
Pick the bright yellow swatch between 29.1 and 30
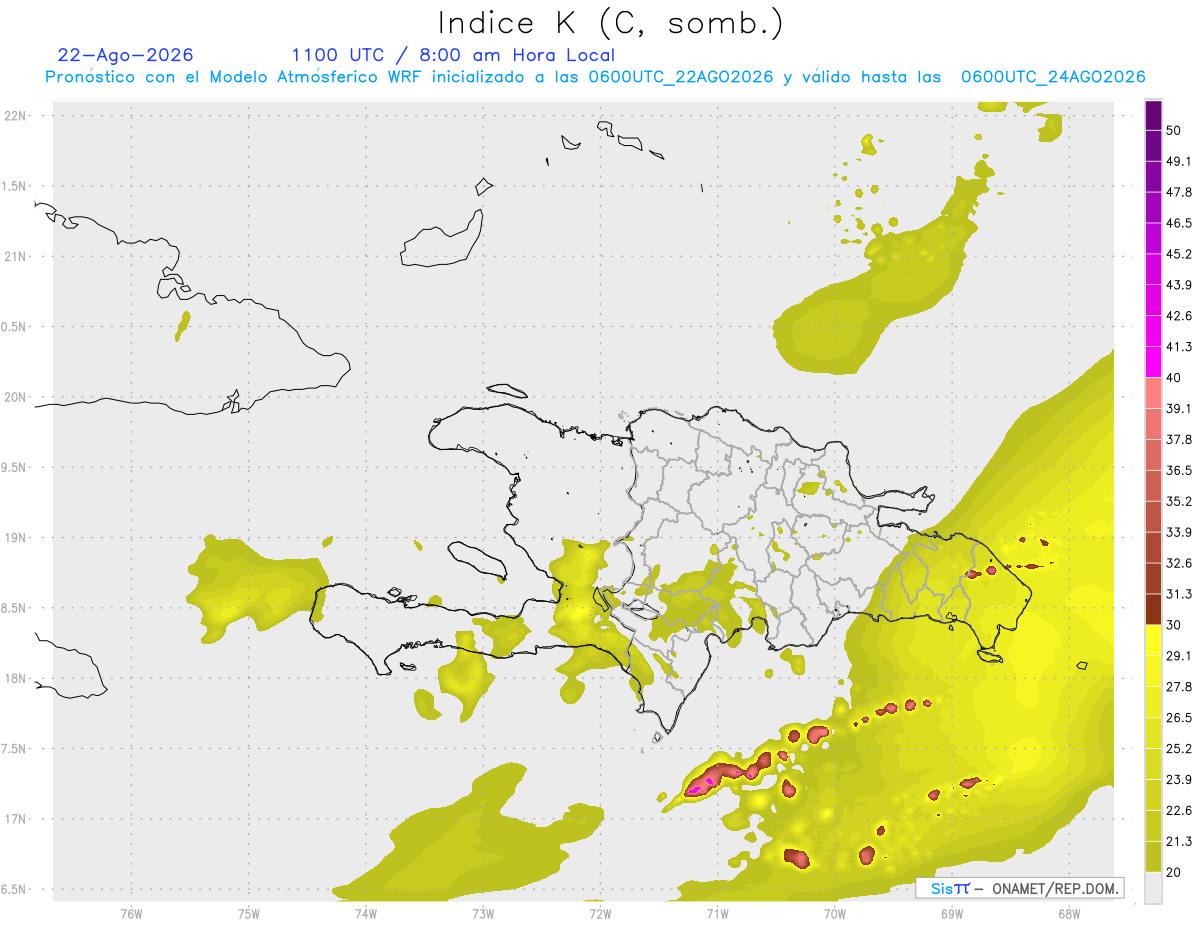point(1154,641)
